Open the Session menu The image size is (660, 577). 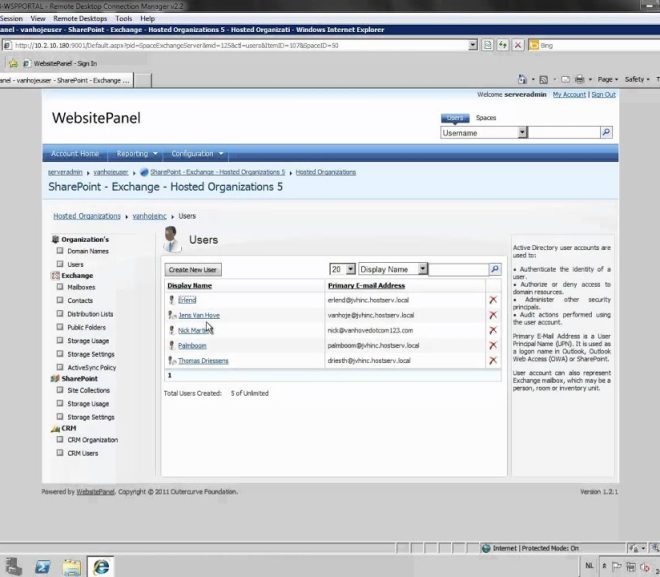coord(11,19)
